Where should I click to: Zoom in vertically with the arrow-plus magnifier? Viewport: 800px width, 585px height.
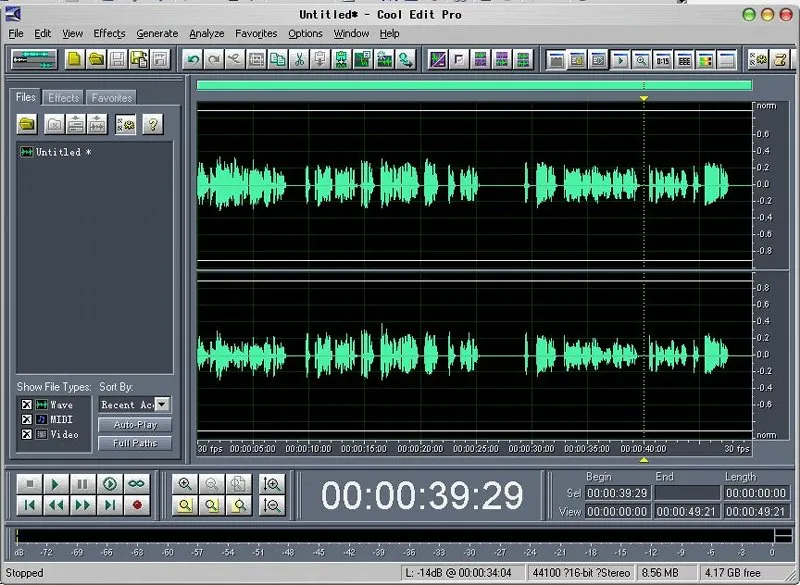pos(271,484)
